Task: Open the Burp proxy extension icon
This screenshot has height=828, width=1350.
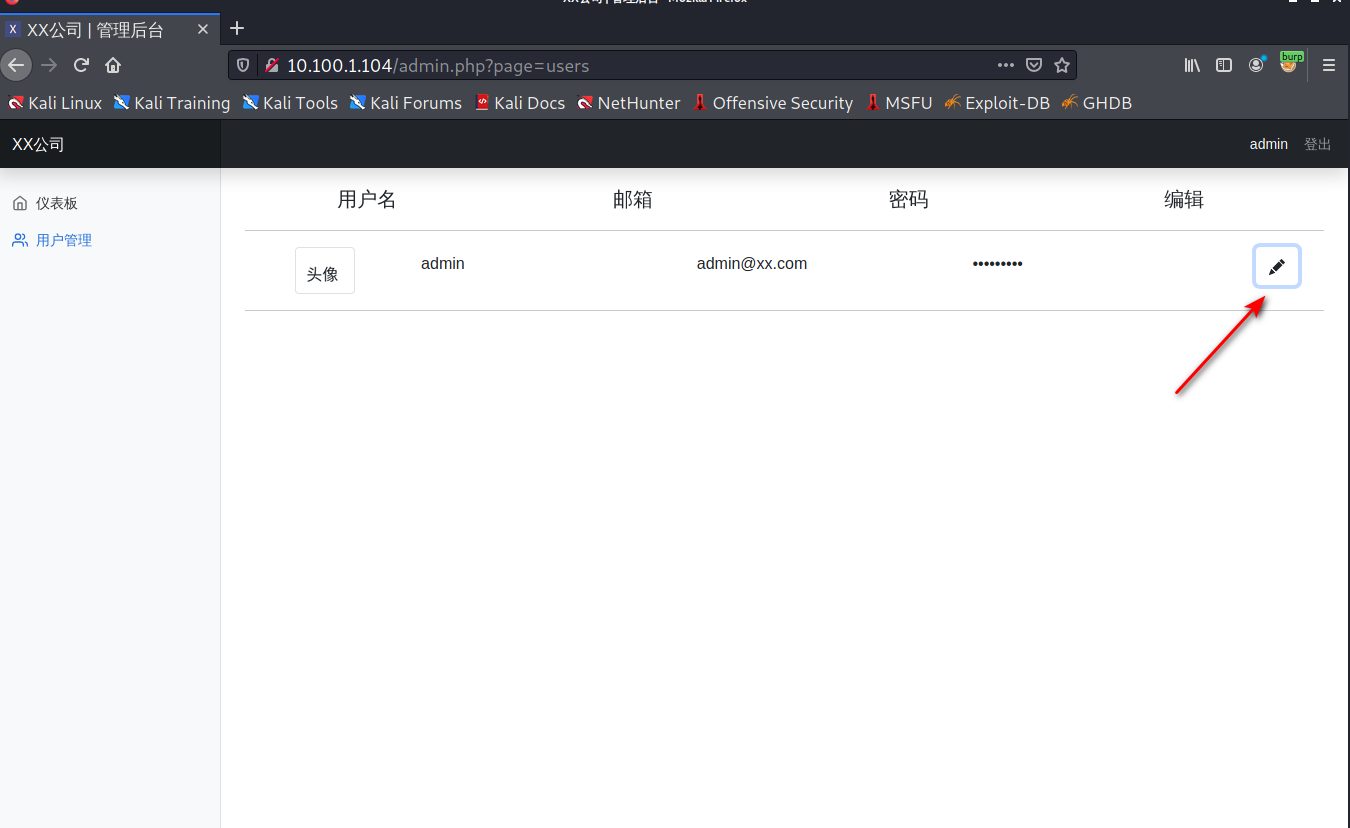Action: 1291,64
